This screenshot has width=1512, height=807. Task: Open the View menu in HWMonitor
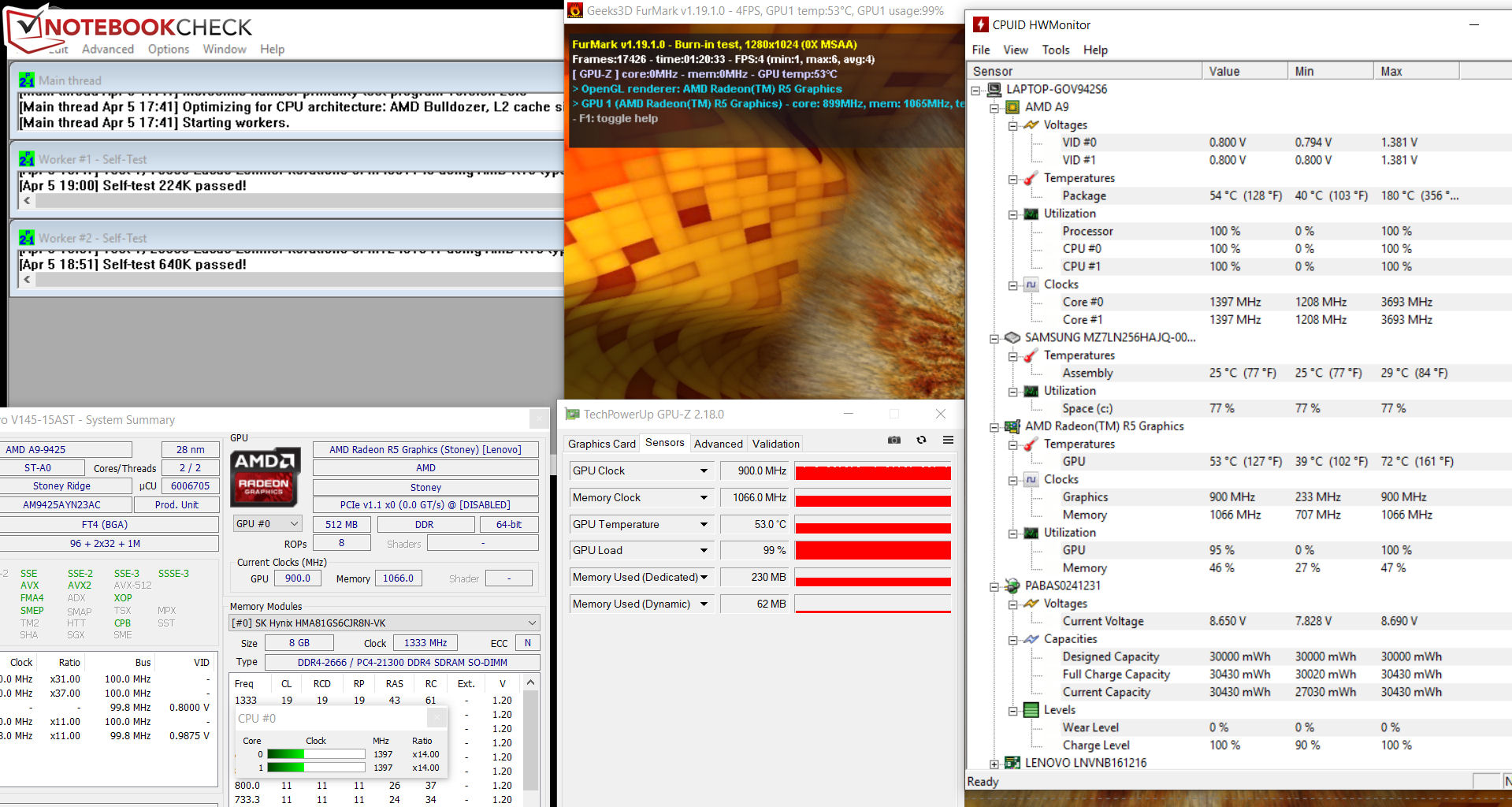(x=1016, y=50)
